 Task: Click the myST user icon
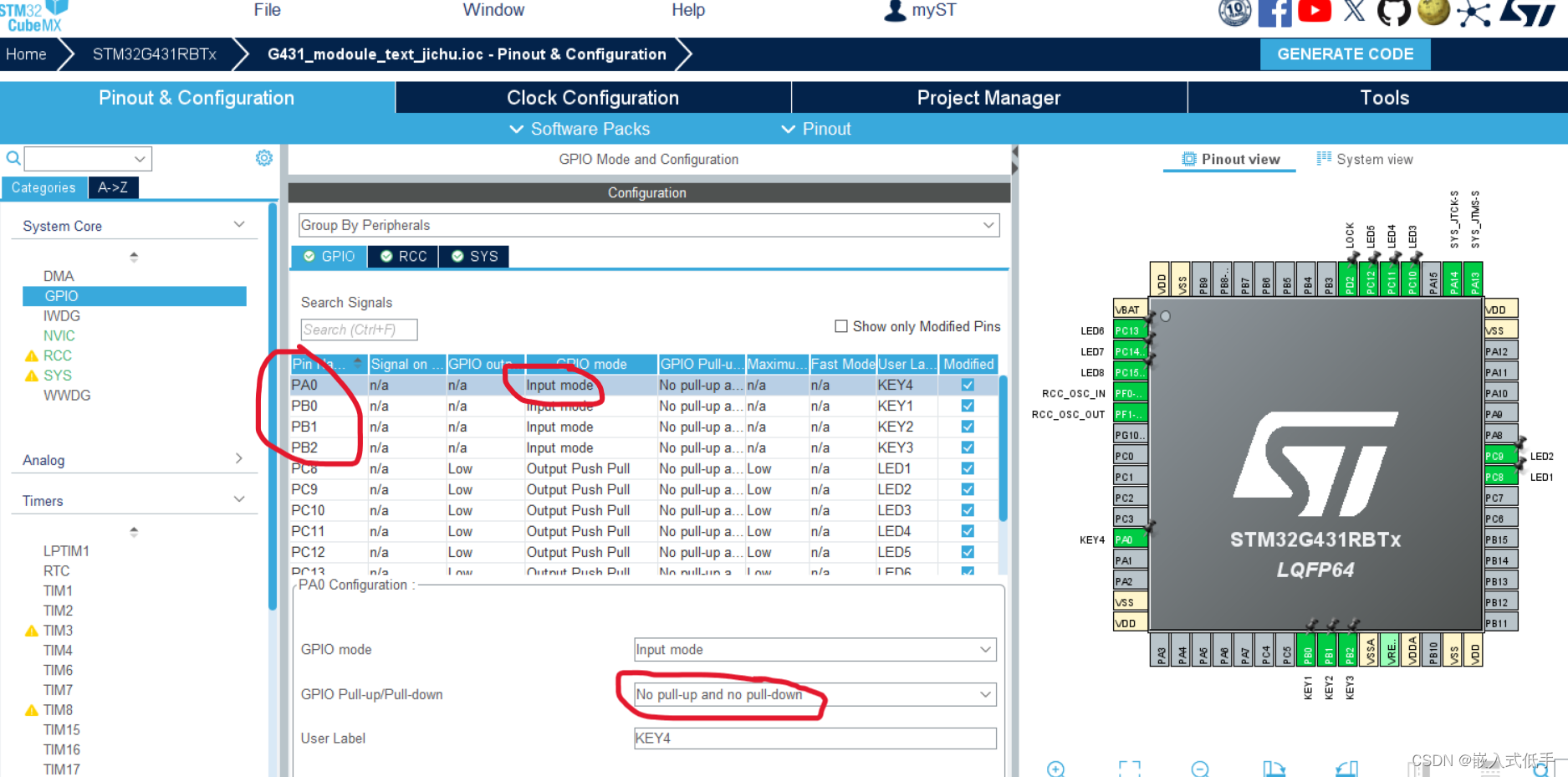(895, 10)
